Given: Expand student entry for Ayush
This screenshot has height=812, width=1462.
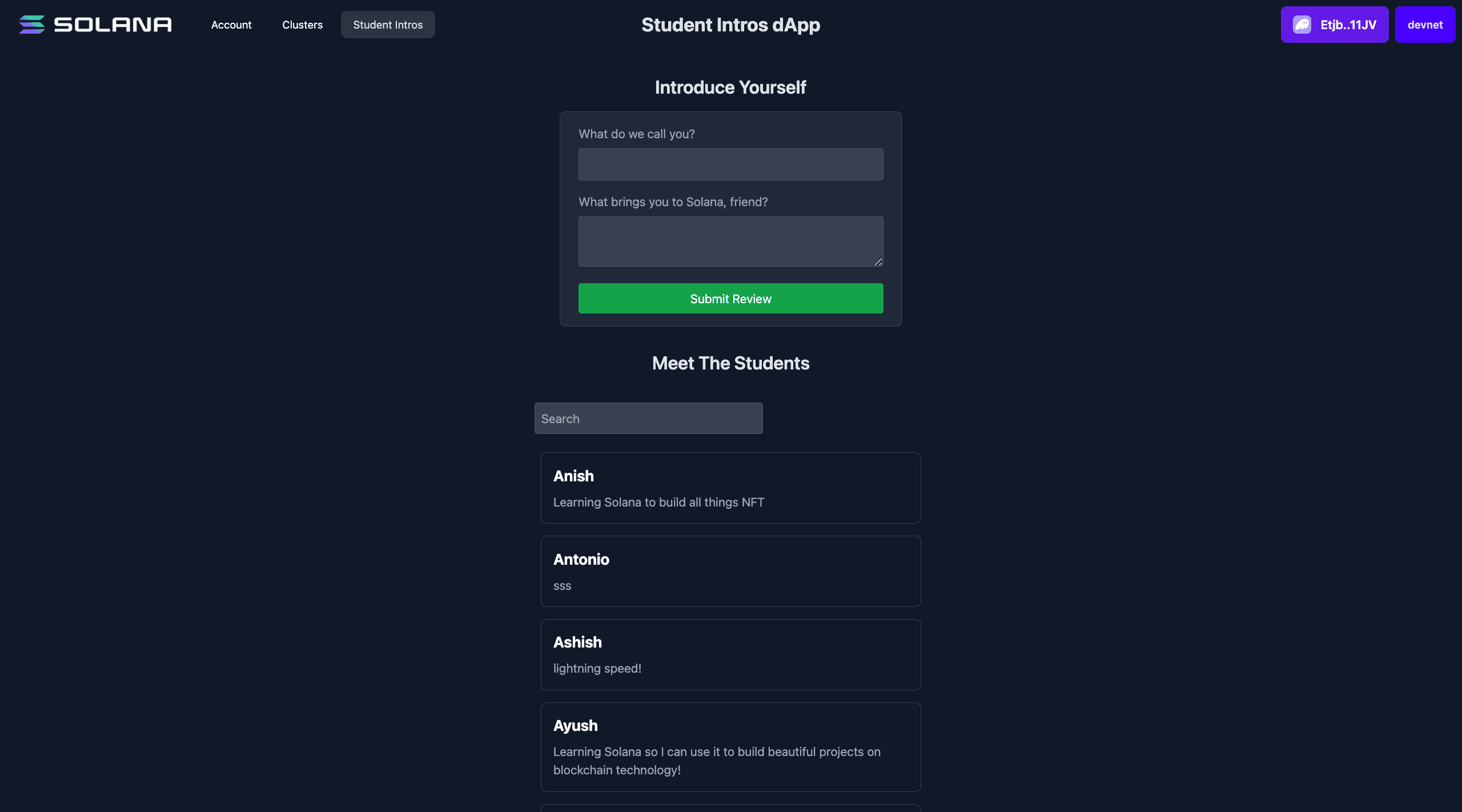Looking at the screenshot, I should coord(731,746).
